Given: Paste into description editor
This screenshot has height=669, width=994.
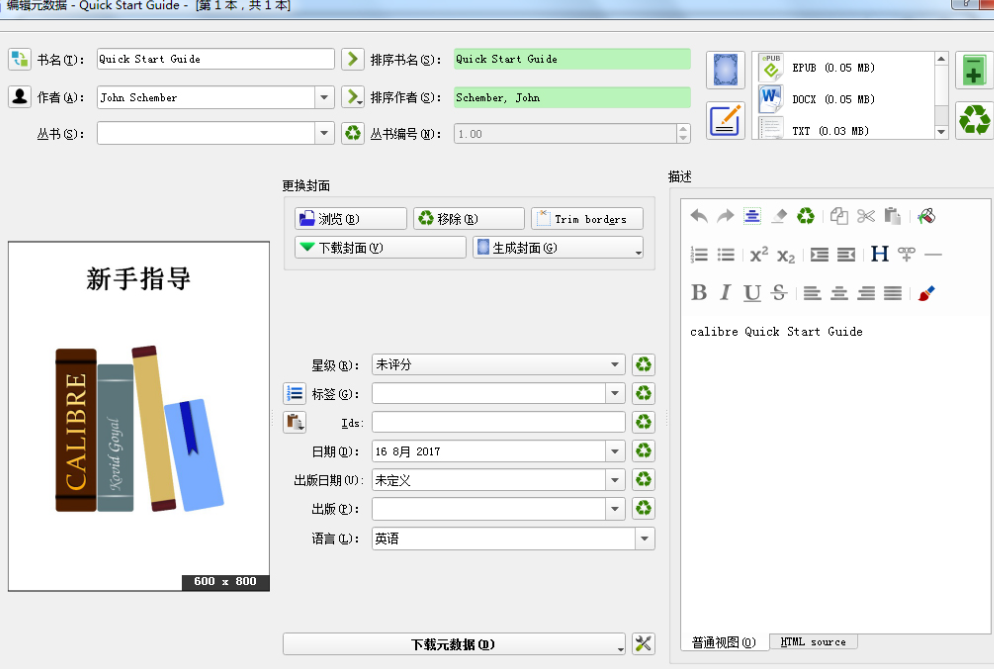Looking at the screenshot, I should click(892, 216).
